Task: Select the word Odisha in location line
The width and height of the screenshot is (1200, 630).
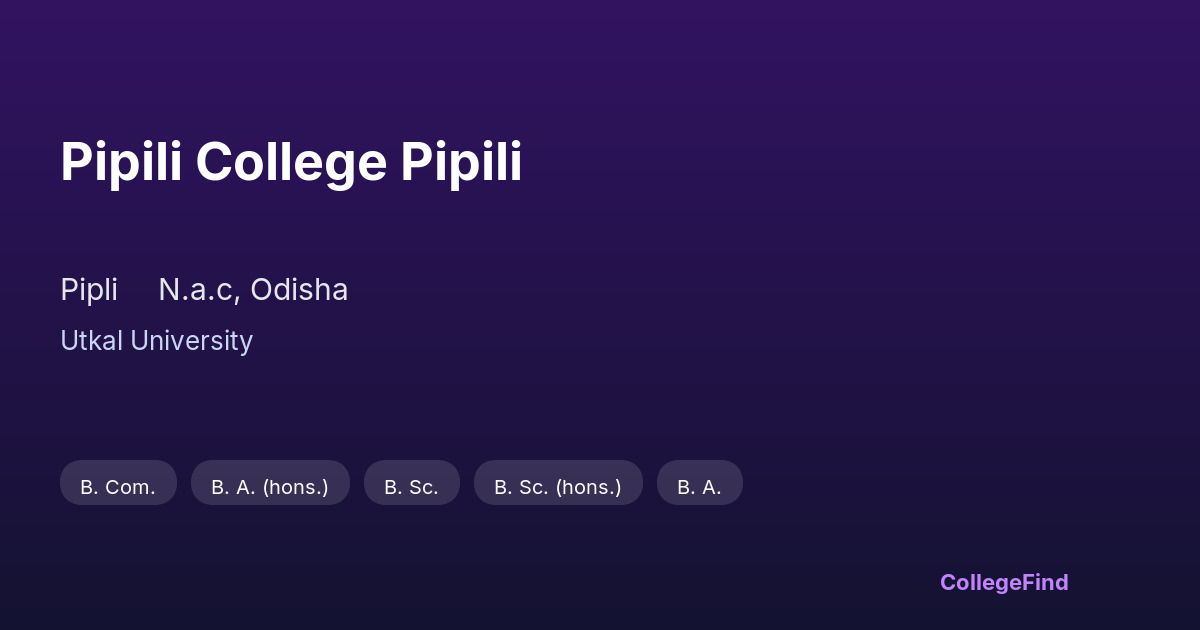Action: tap(299, 290)
